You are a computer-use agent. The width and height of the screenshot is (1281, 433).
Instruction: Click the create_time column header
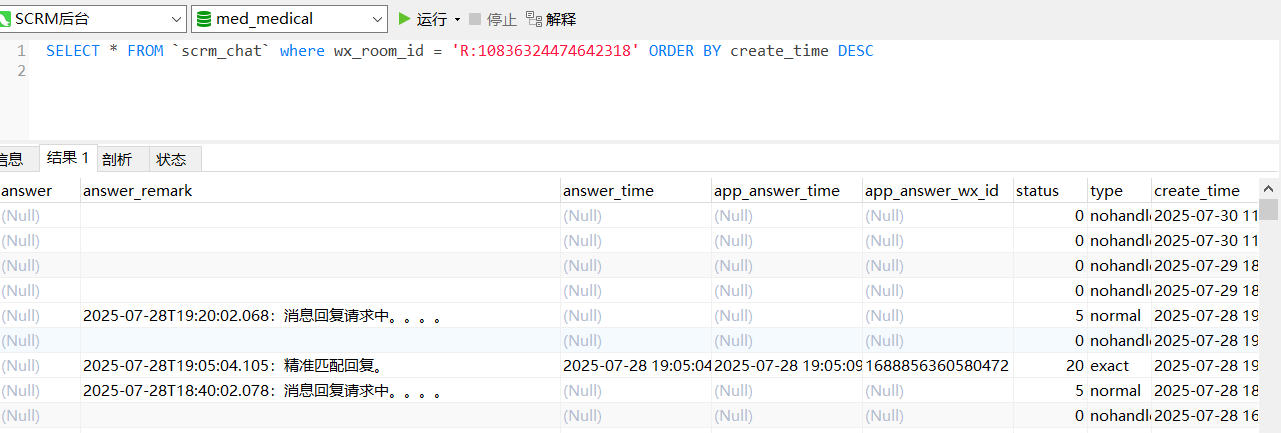click(1196, 190)
